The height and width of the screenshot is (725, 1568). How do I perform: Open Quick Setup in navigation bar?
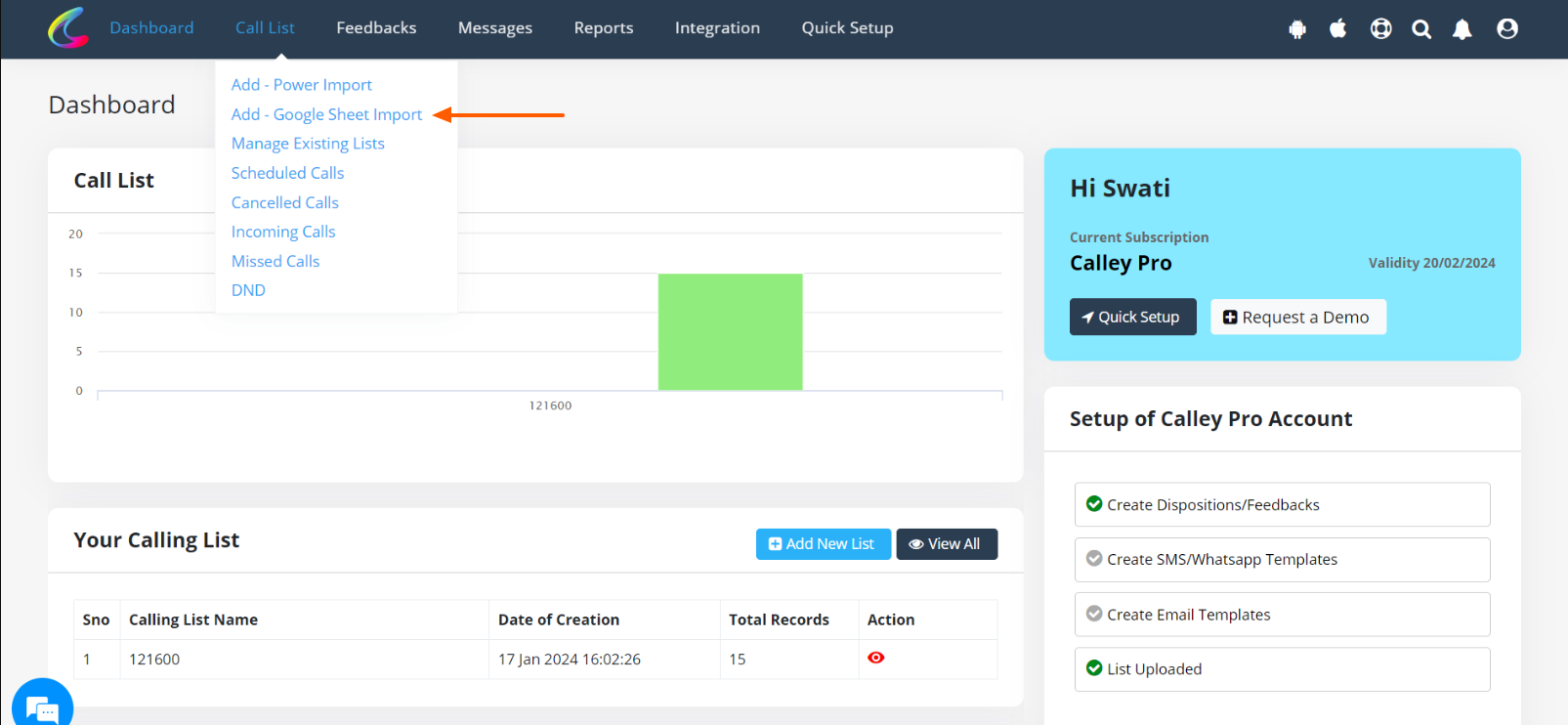[847, 27]
